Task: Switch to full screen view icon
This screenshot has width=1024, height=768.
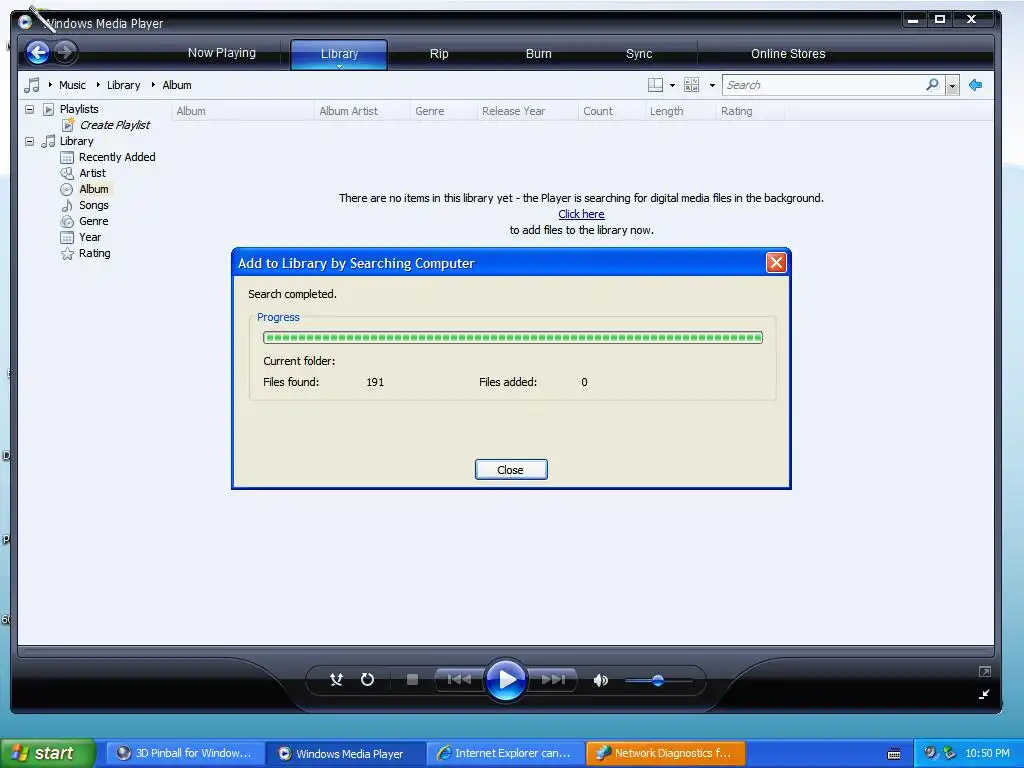Action: pos(985,671)
